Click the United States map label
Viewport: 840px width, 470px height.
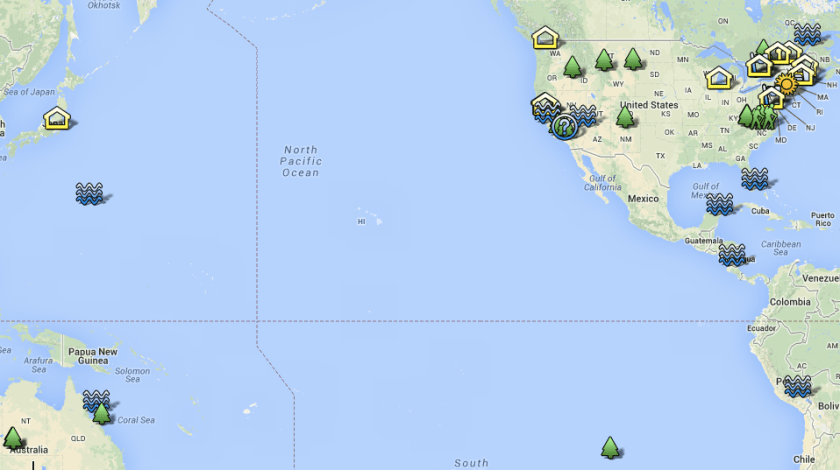tap(649, 105)
